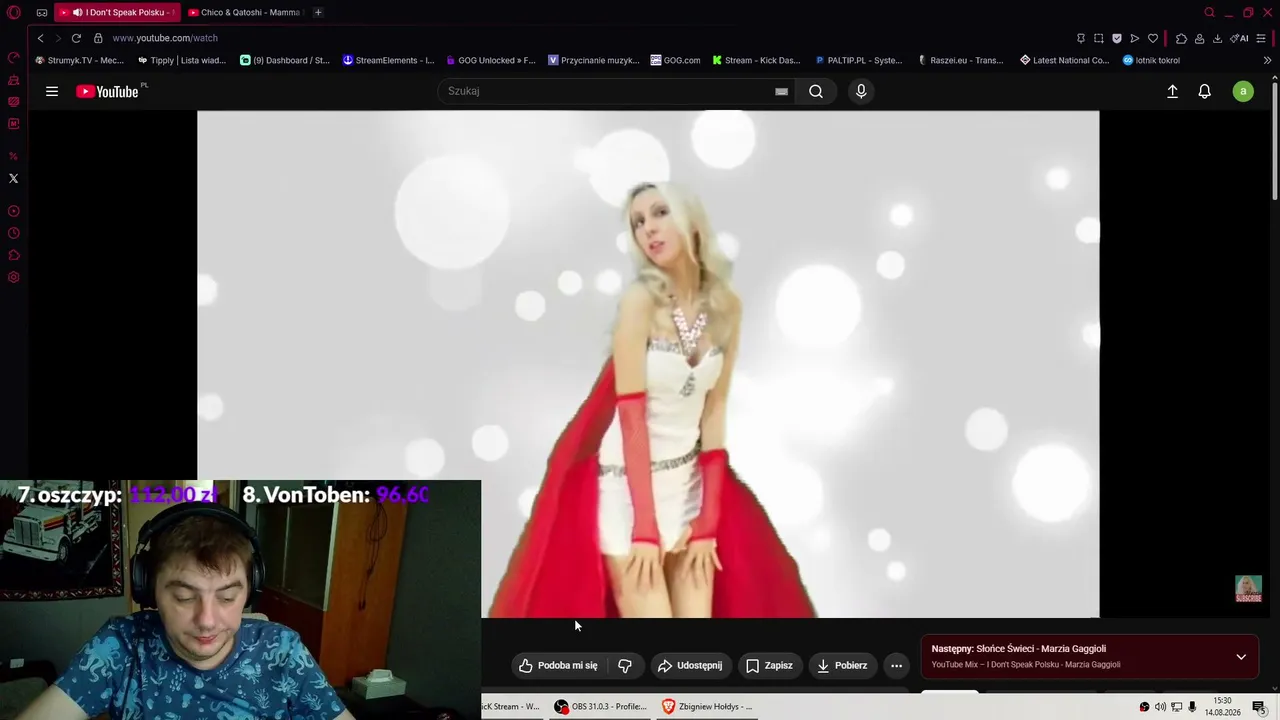Open the browser downloads icon
Image resolution: width=1280 pixels, height=720 pixels.
[x=1217, y=38]
